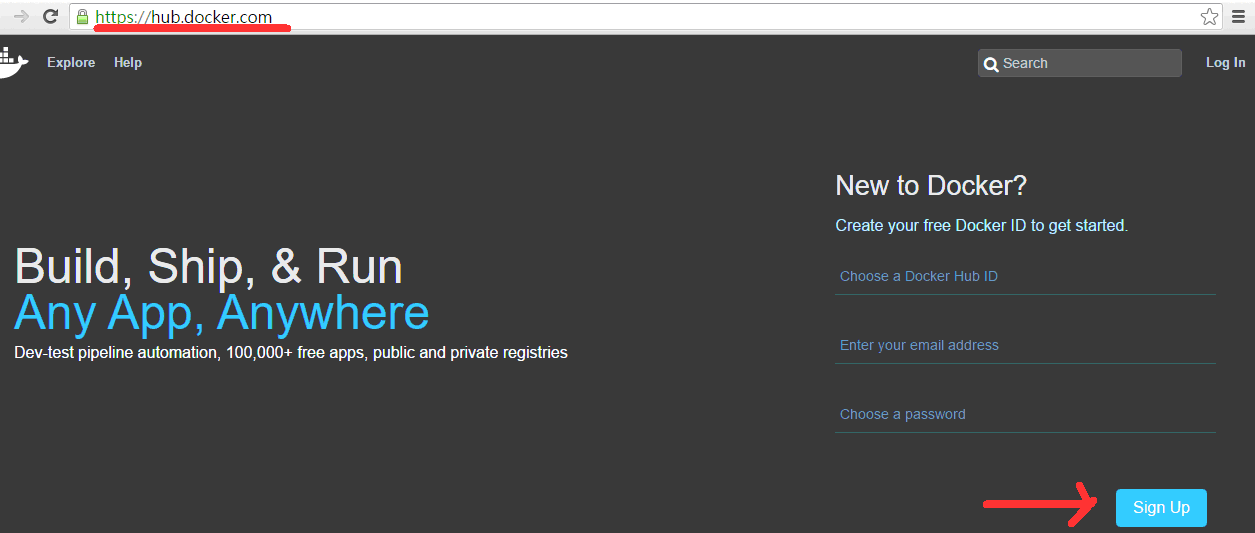Open the Chrome hamburger menu
1255x533 pixels.
pos(1238,16)
